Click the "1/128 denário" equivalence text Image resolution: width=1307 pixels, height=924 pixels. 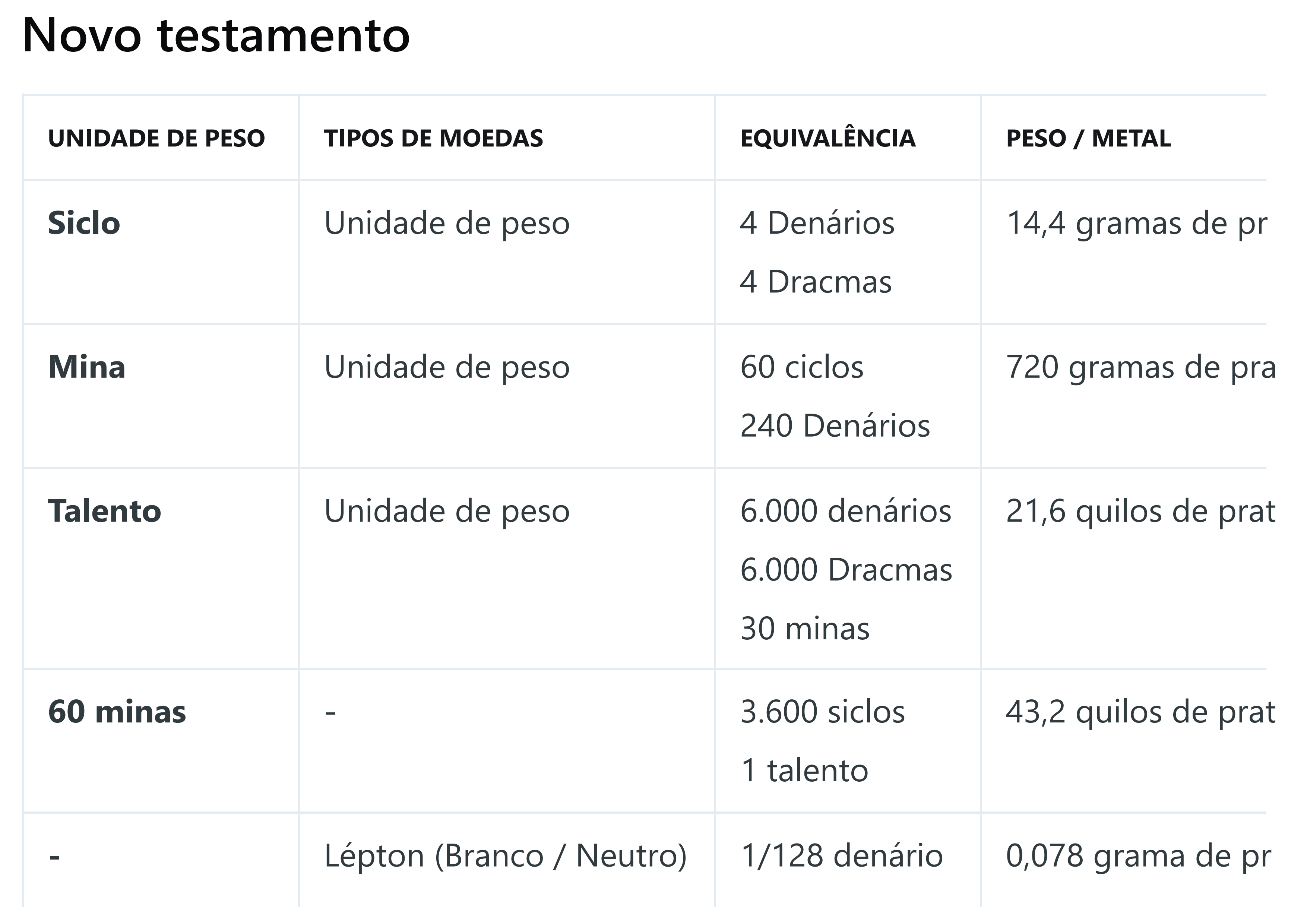tap(841, 856)
